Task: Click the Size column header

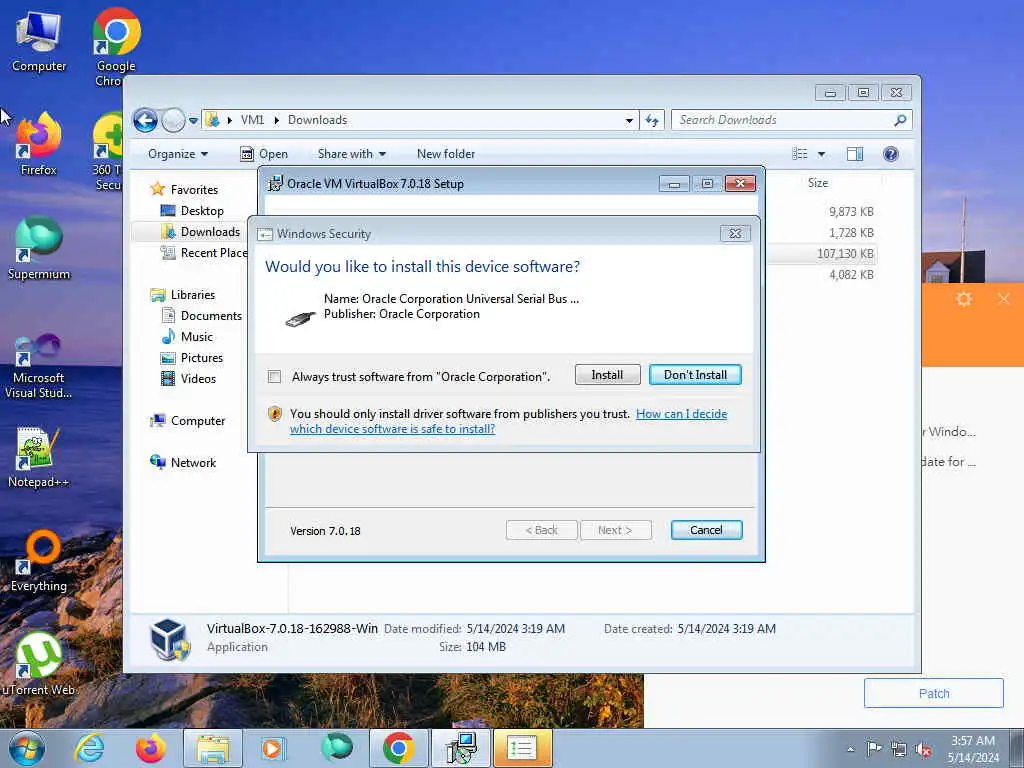Action: [818, 183]
